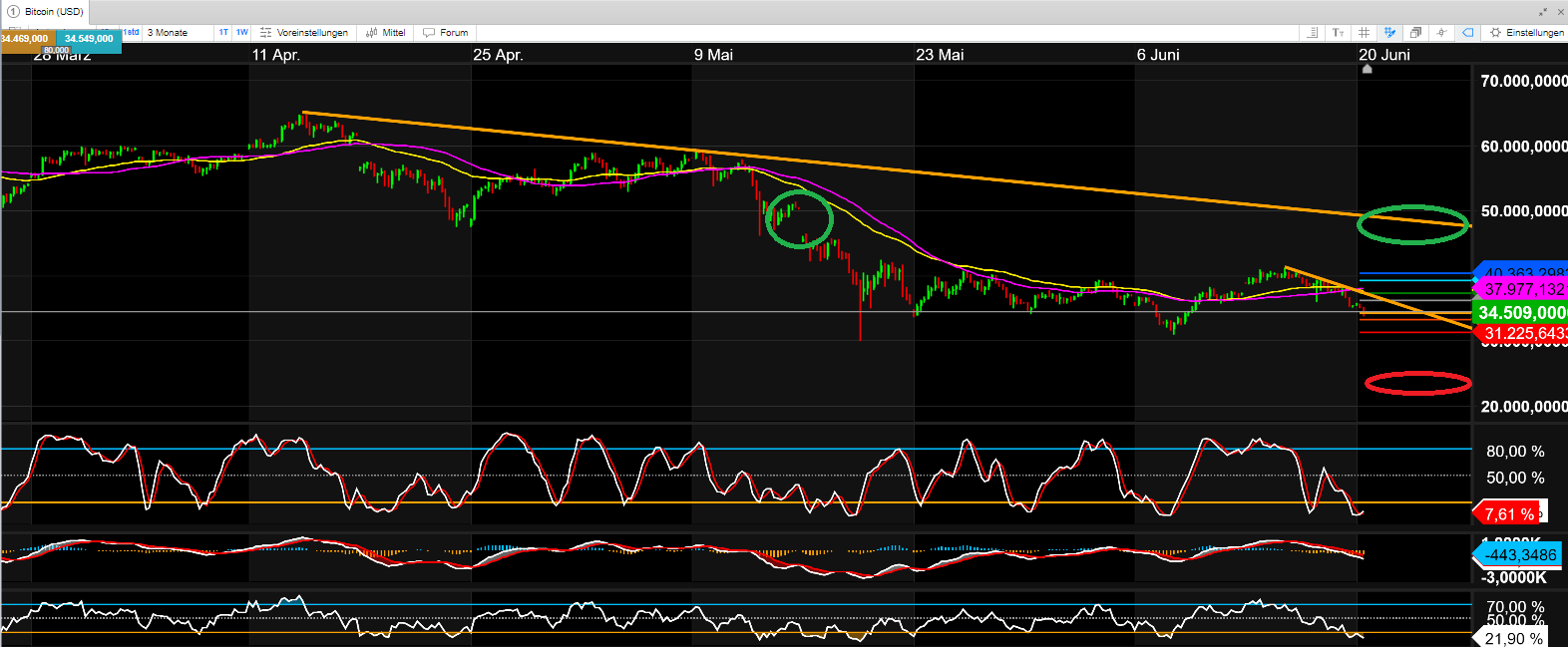Image resolution: width=1568 pixels, height=647 pixels.
Task: Expand the Voreinstellungen presets menu
Action: click(x=304, y=33)
